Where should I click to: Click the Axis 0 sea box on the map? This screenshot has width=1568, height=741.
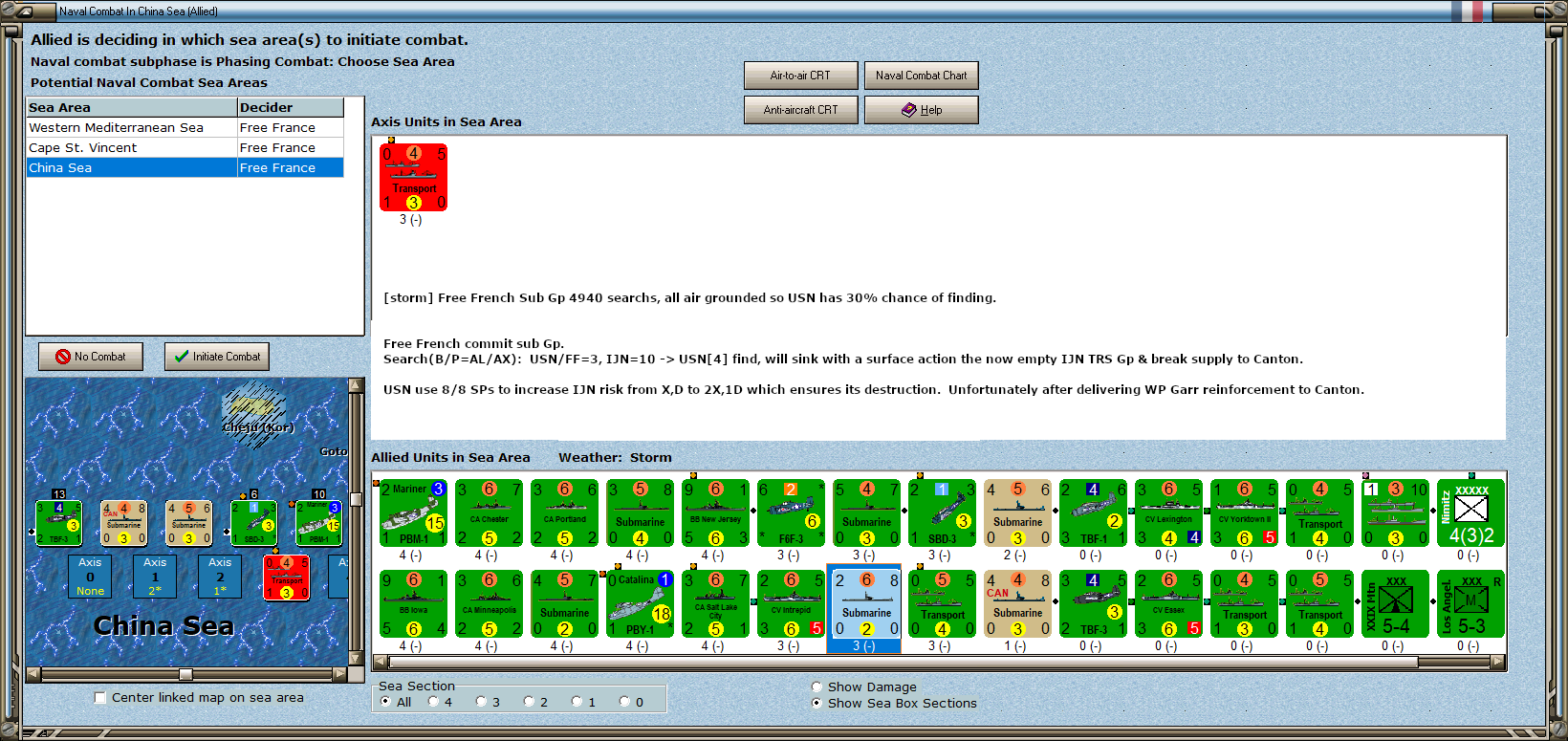[90, 577]
